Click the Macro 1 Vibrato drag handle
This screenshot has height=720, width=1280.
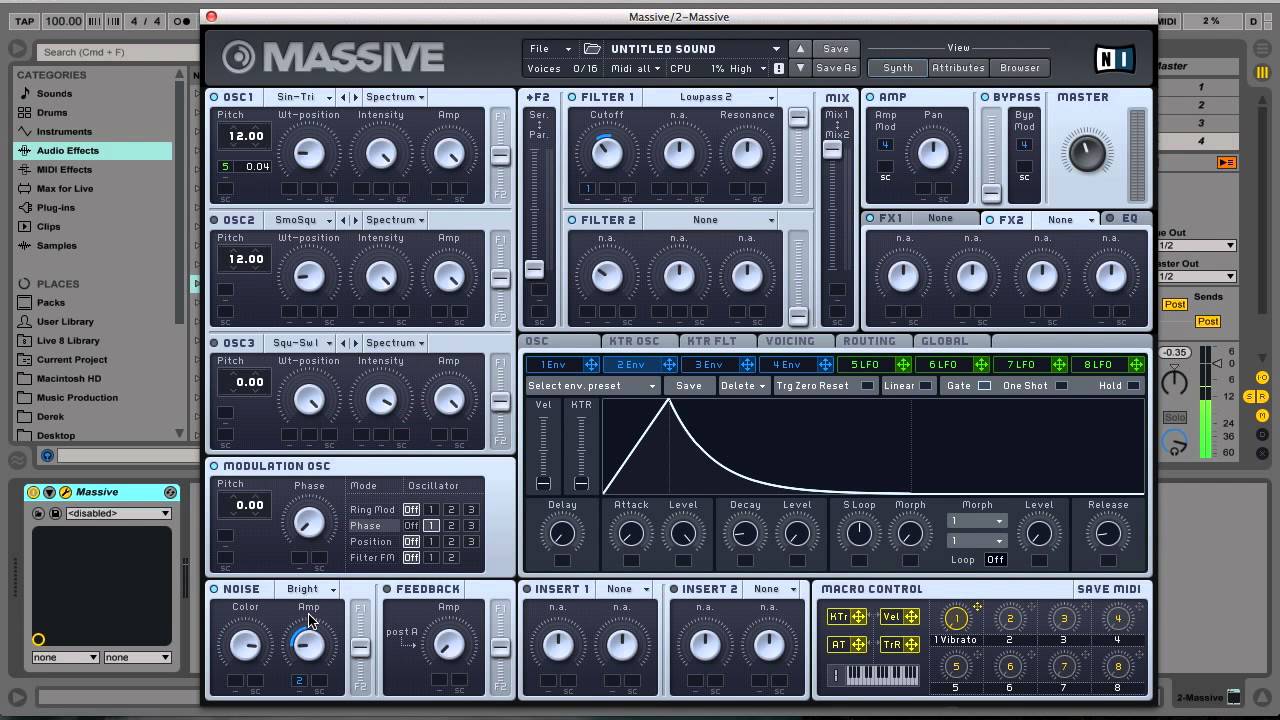[977, 607]
